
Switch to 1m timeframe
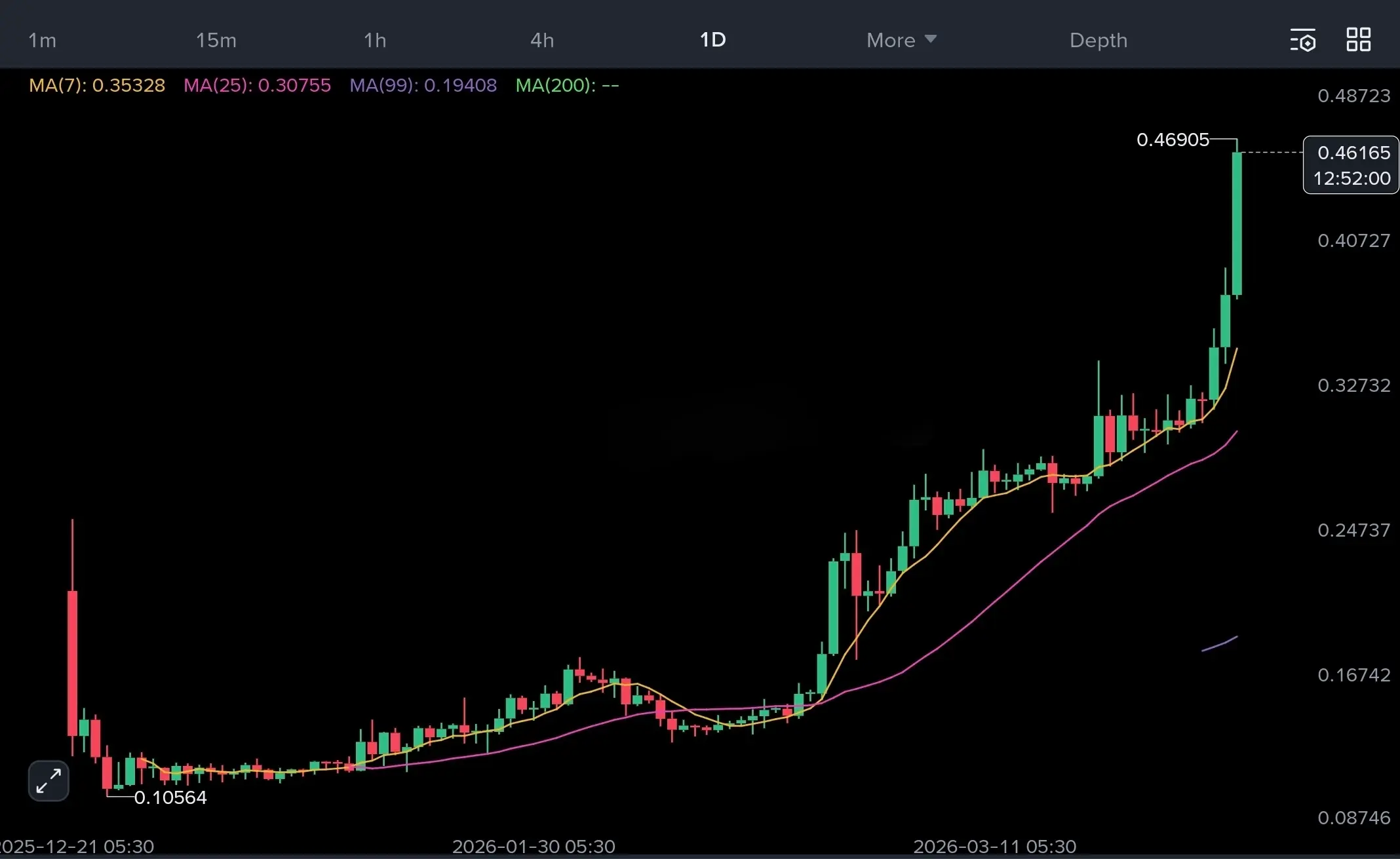coord(42,40)
